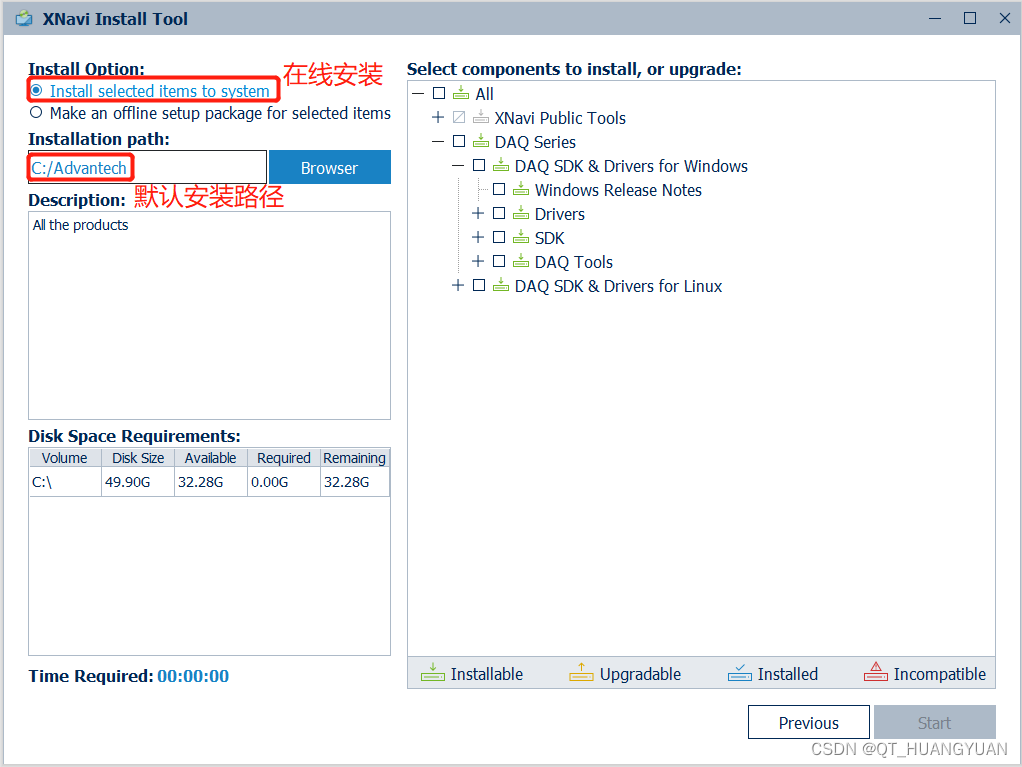Image resolution: width=1022 pixels, height=767 pixels.
Task: Select the Windows Release Notes tree label
Action: (618, 190)
